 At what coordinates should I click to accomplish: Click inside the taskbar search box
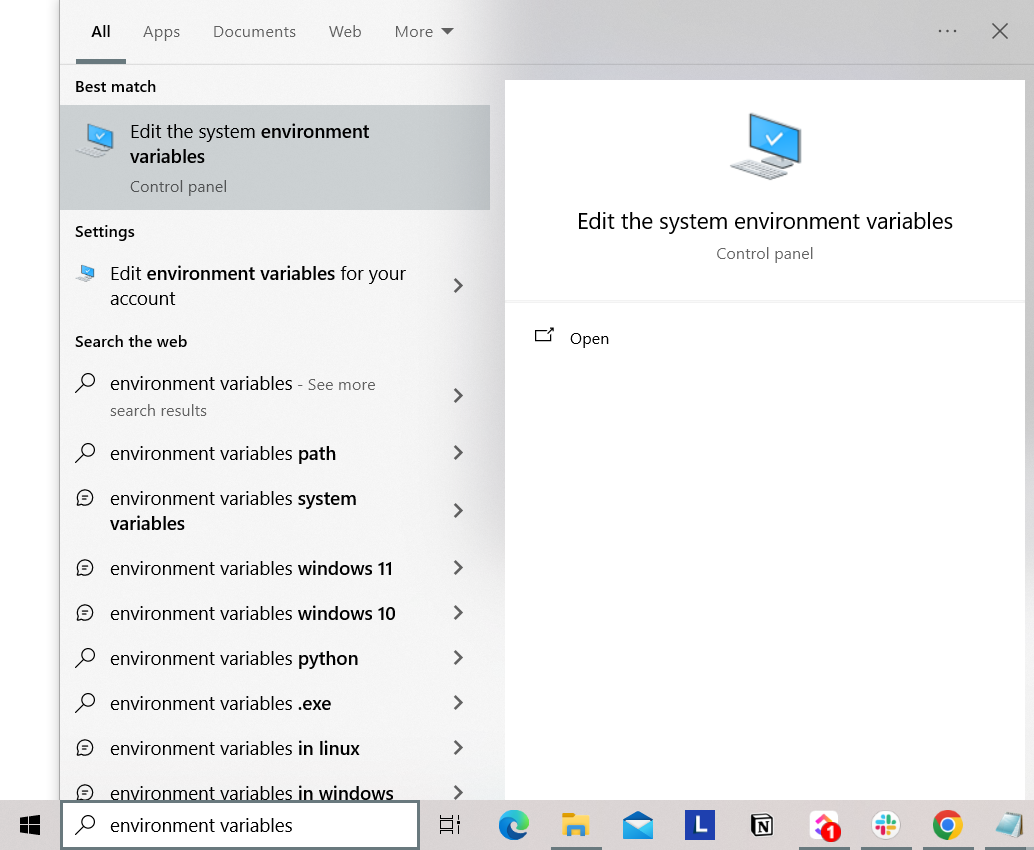coord(240,824)
